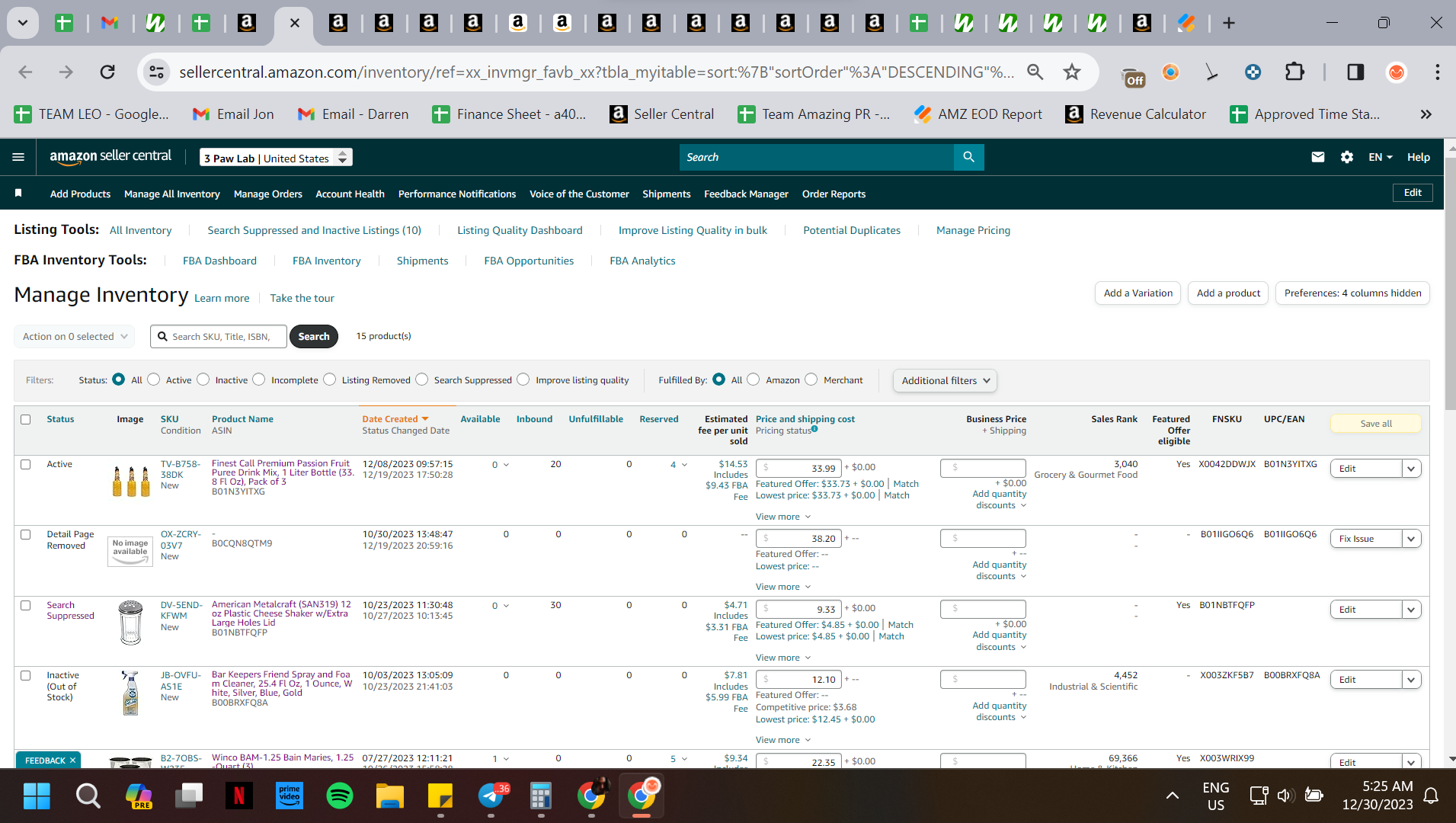Go to Shipments in the top navigation bar
Screen dimensions: 1456x823
coord(667,194)
